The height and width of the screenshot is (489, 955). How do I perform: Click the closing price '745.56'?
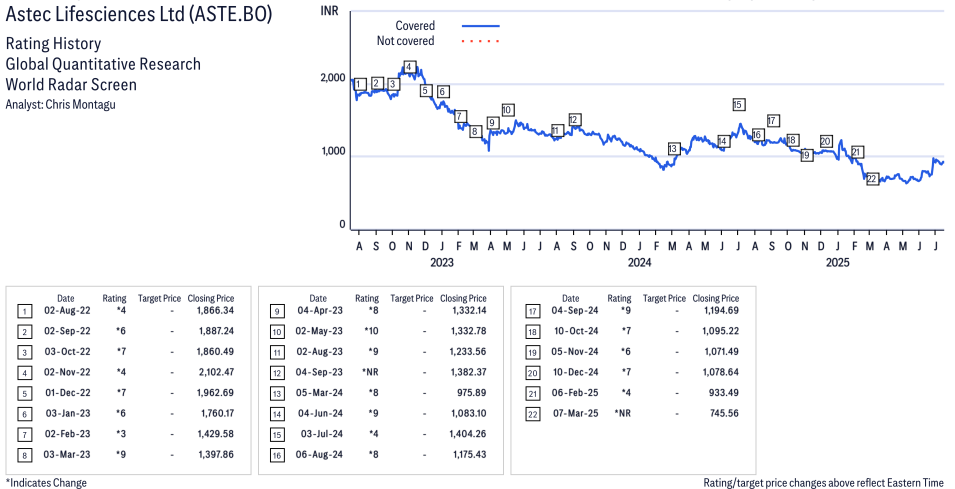pyautogui.click(x=724, y=413)
